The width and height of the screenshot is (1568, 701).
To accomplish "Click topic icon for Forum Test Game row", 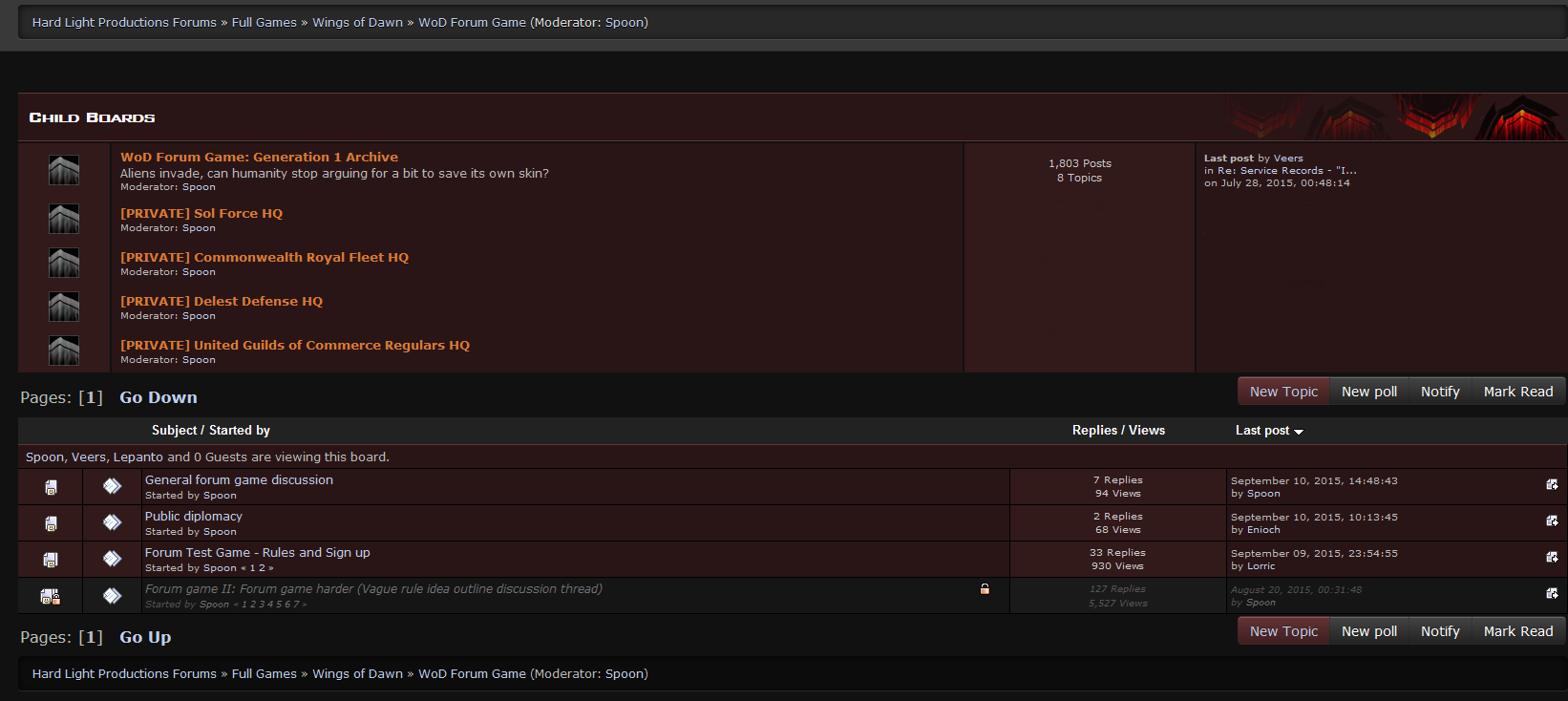I will pos(51,560).
